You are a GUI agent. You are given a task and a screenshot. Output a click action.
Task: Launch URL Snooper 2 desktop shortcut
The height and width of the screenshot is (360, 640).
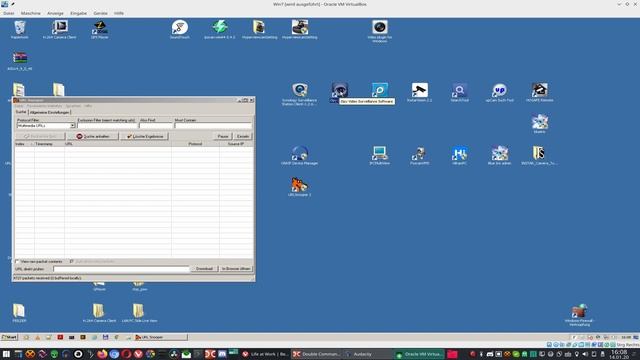pyautogui.click(x=299, y=187)
